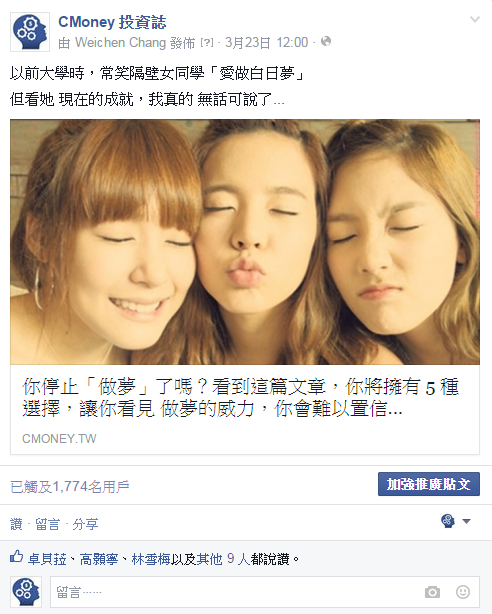Open 卓貝菈's profile from likers
The height and width of the screenshot is (614, 492).
47,559
